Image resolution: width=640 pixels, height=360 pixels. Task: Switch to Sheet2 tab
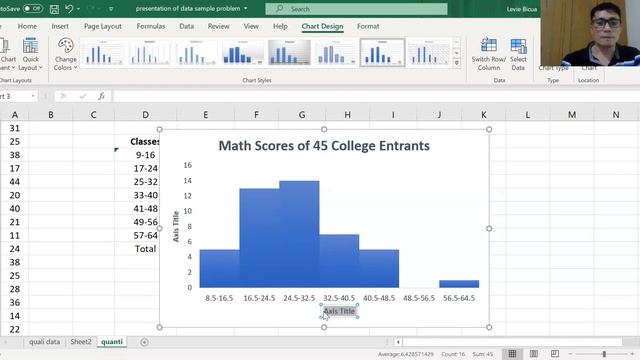81,342
